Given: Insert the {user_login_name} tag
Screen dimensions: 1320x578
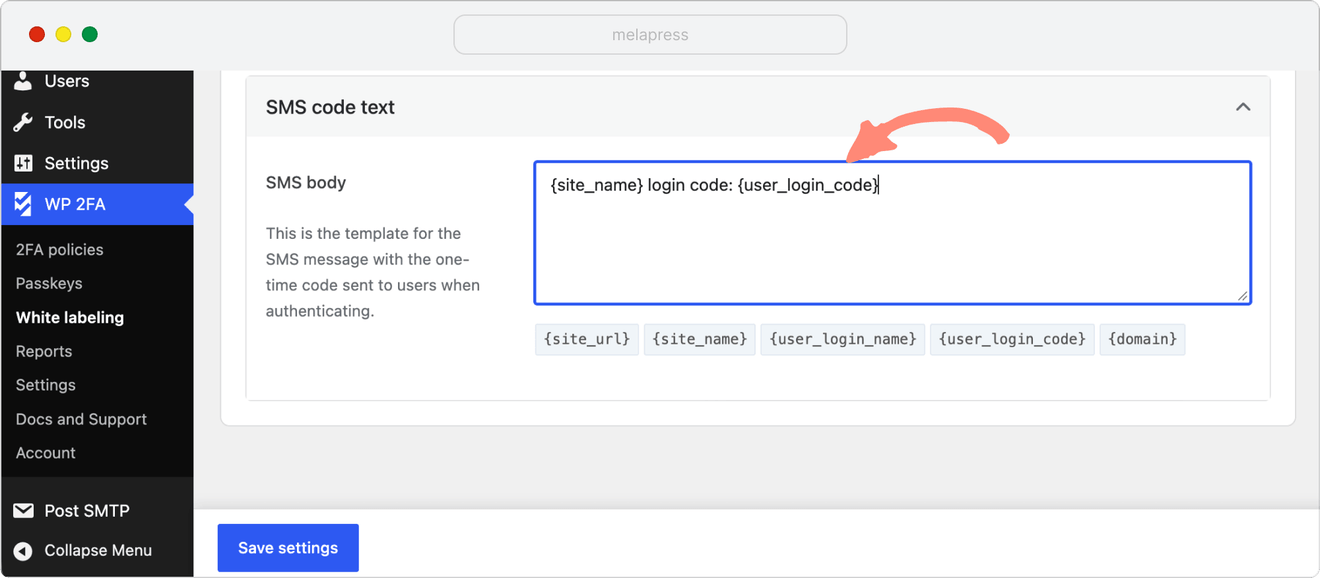Looking at the screenshot, I should coord(843,339).
